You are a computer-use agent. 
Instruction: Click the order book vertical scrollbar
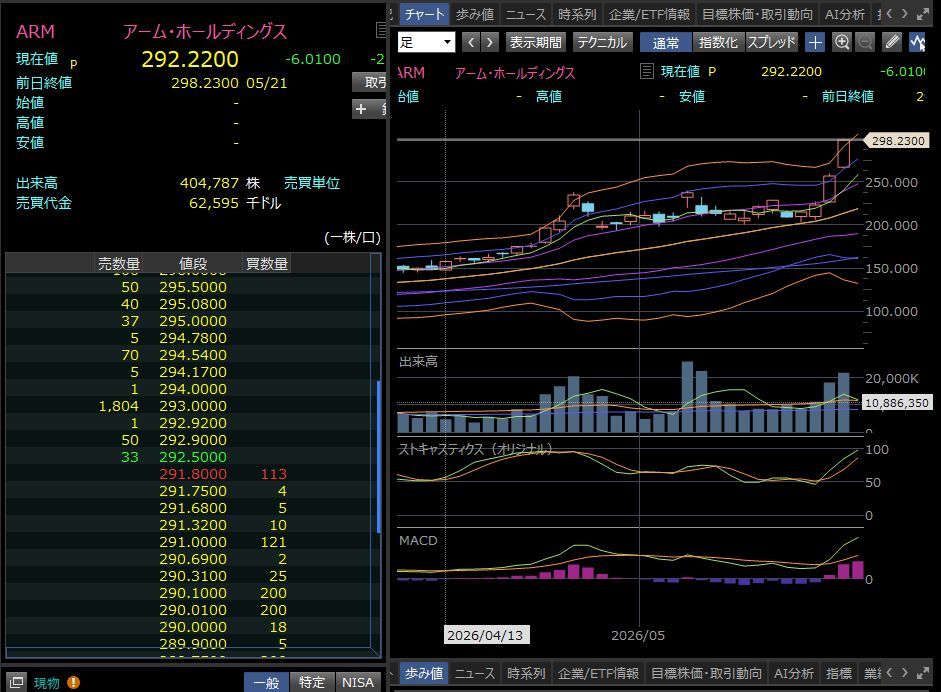pyautogui.click(x=379, y=456)
